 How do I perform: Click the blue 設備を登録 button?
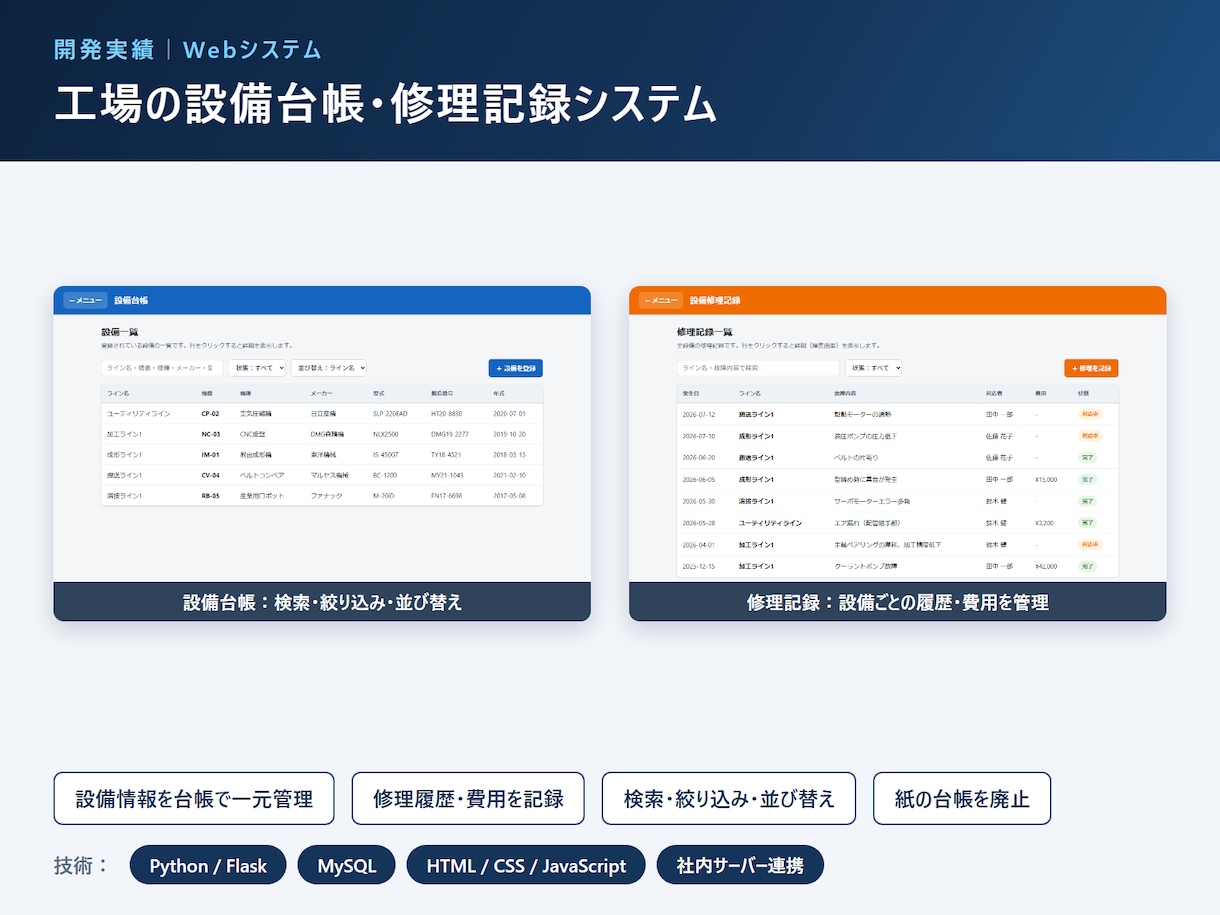[515, 368]
